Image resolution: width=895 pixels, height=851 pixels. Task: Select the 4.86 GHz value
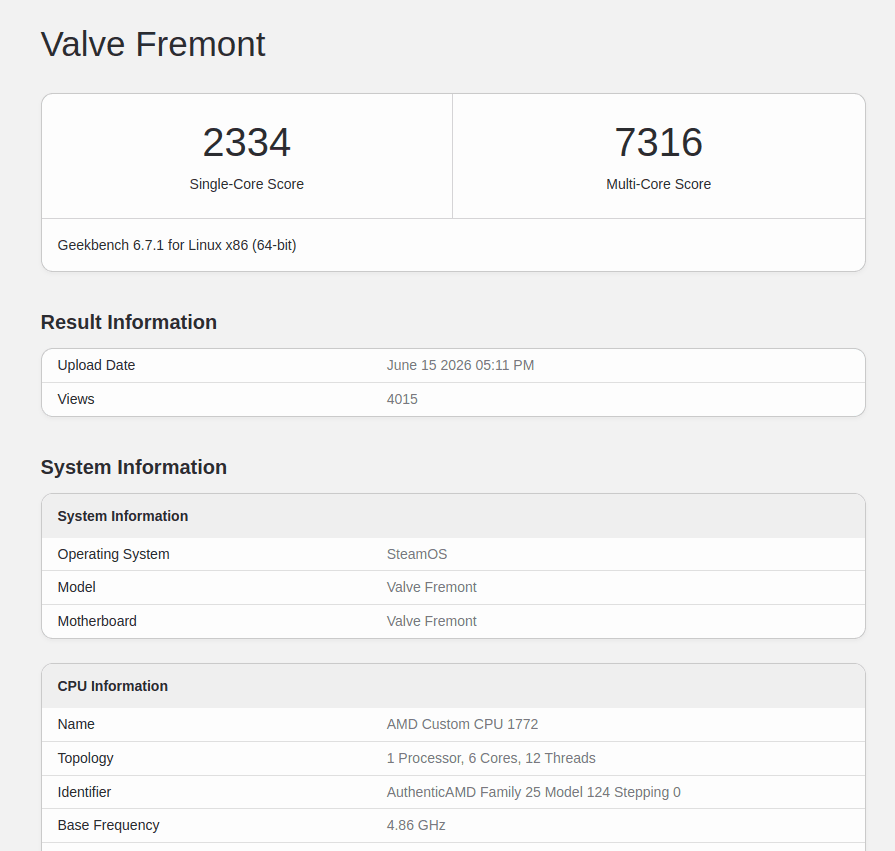[x=416, y=825]
